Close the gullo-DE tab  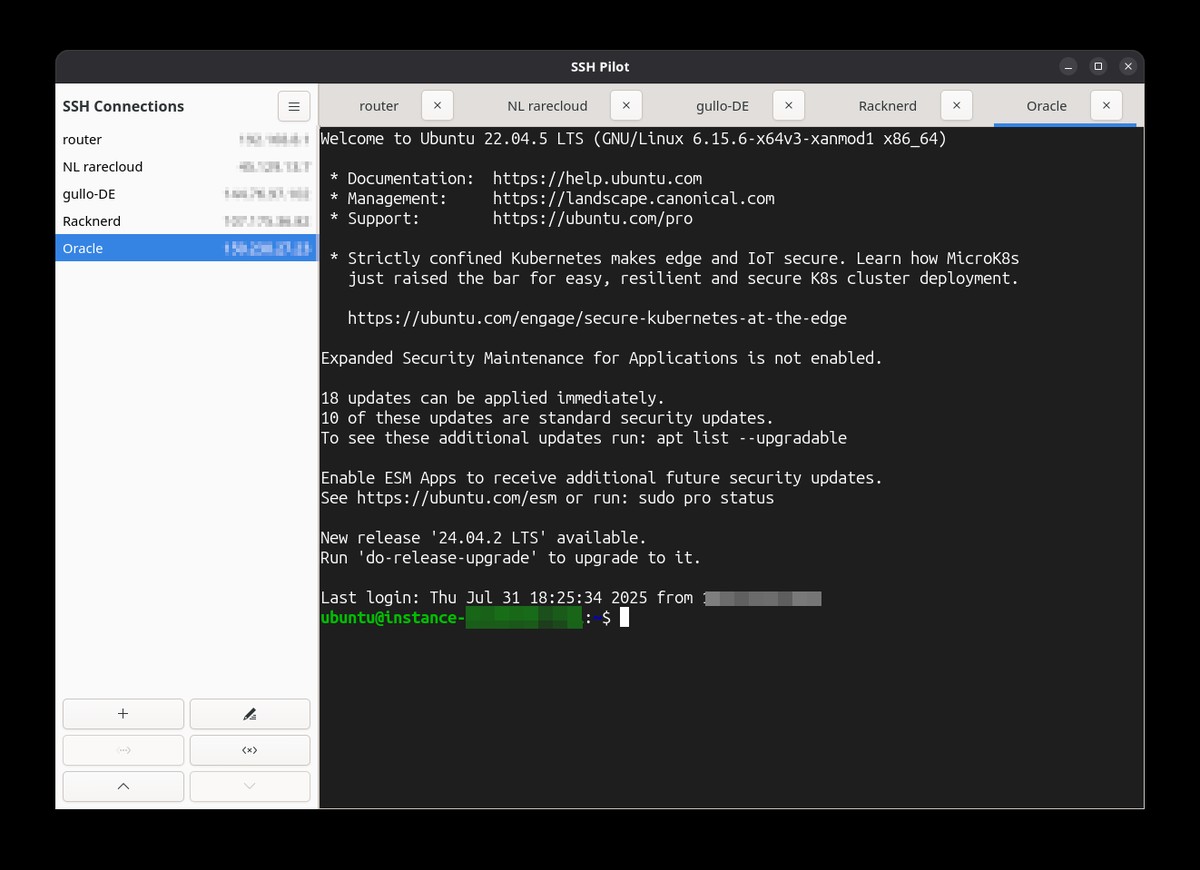(788, 105)
